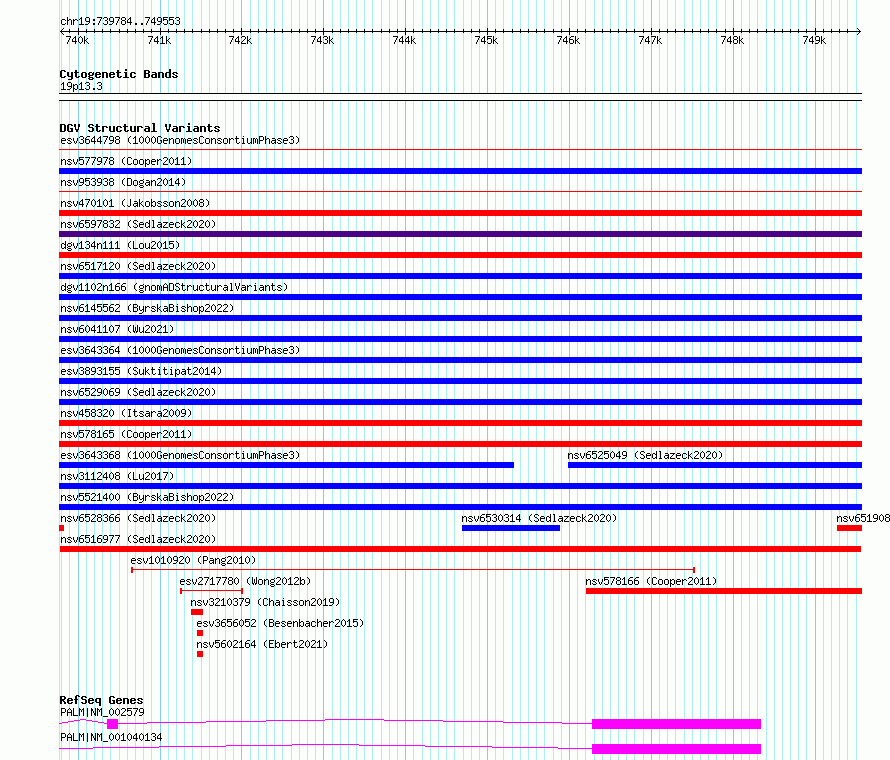This screenshot has height=760, width=890.
Task: Click the esv2717780 (Wong2012b) variant line
Action: (x=212, y=591)
